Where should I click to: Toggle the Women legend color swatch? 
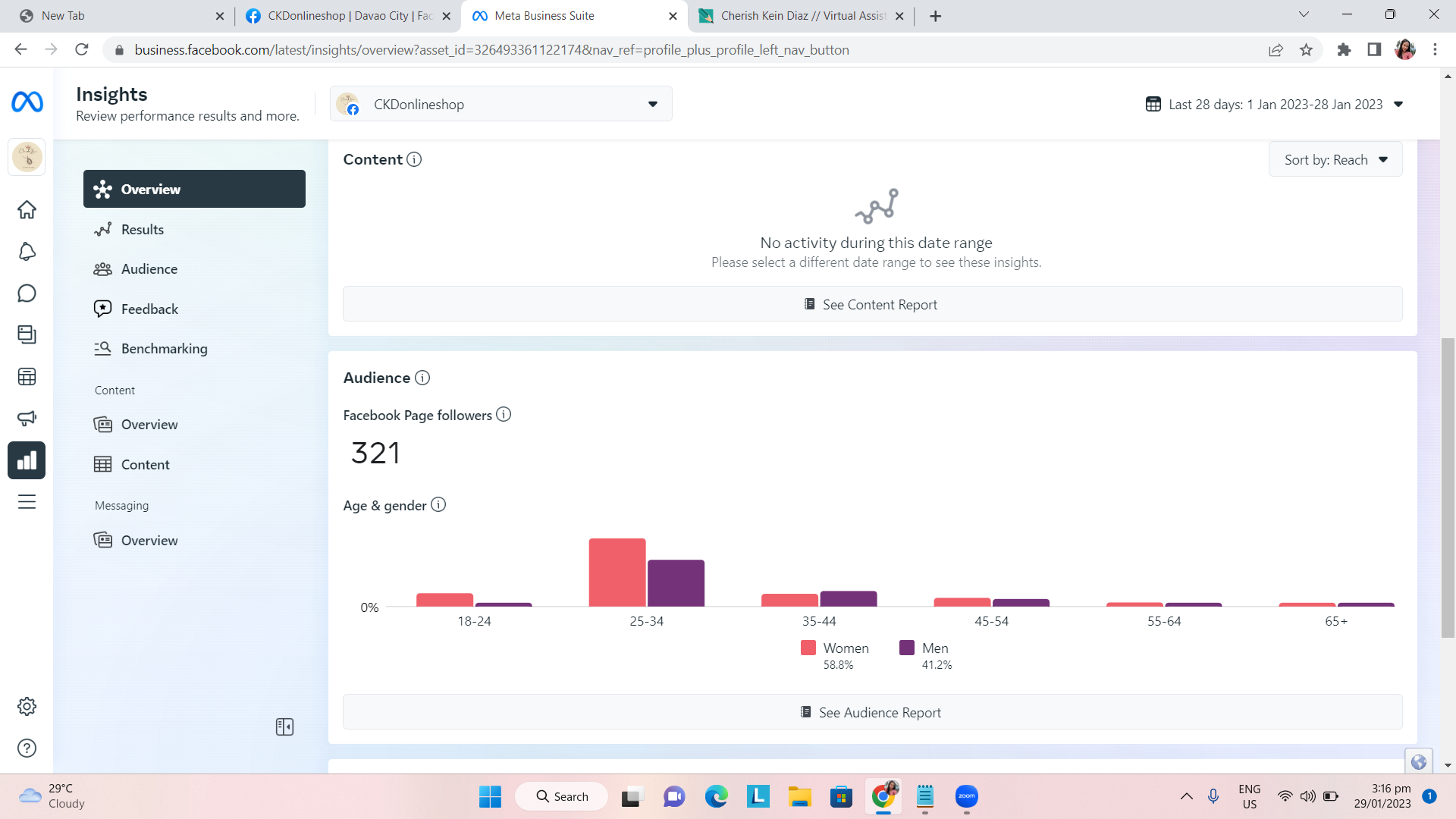808,648
